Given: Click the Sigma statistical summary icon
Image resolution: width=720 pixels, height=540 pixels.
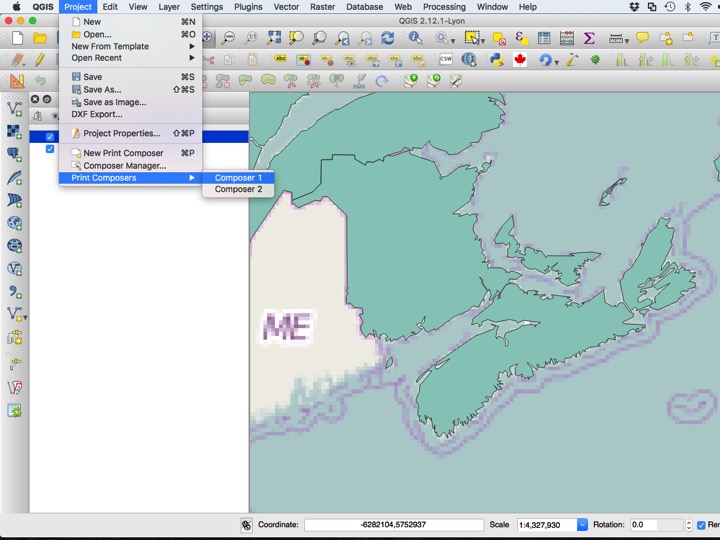Looking at the screenshot, I should click(x=589, y=38).
